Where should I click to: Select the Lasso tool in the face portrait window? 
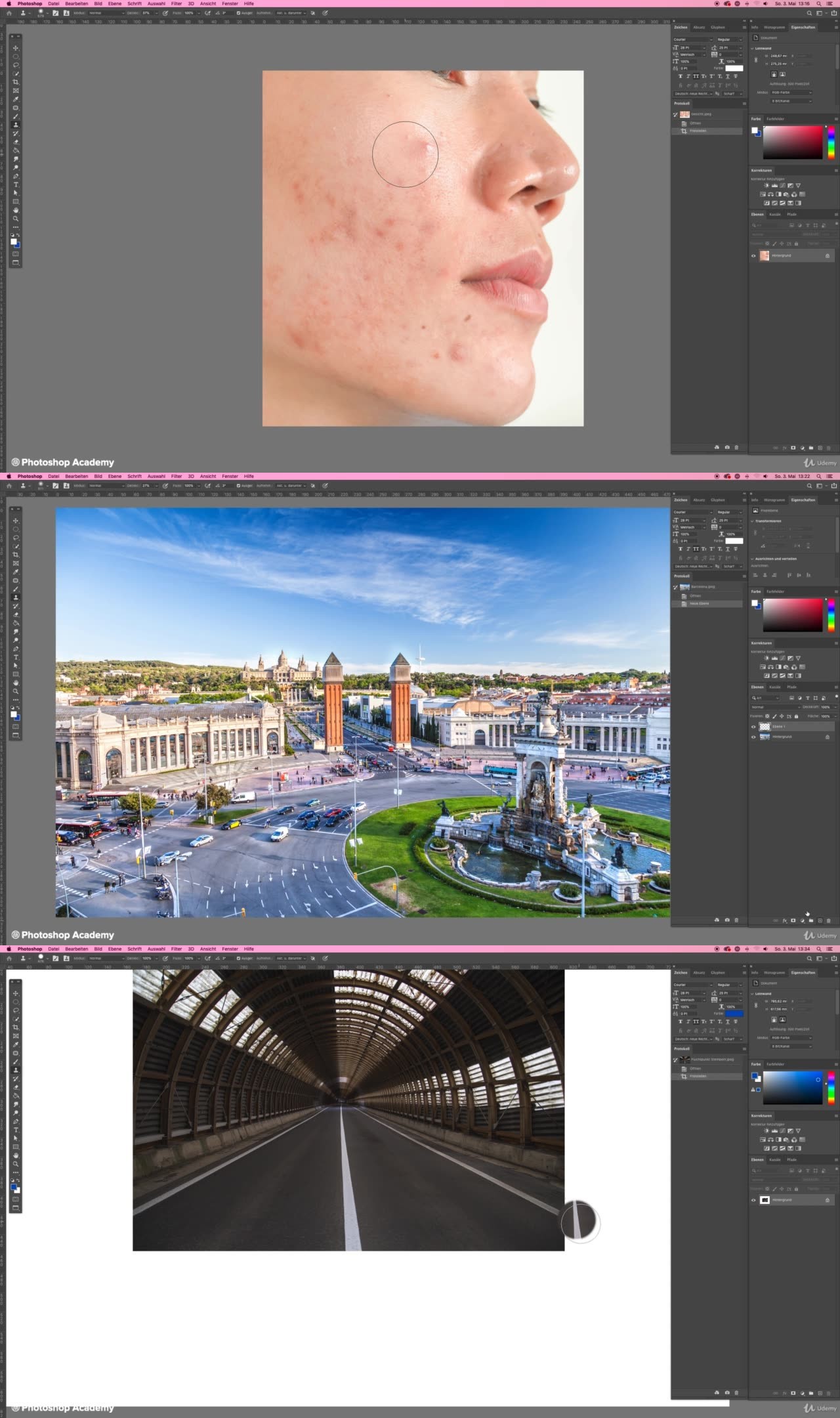click(16, 65)
